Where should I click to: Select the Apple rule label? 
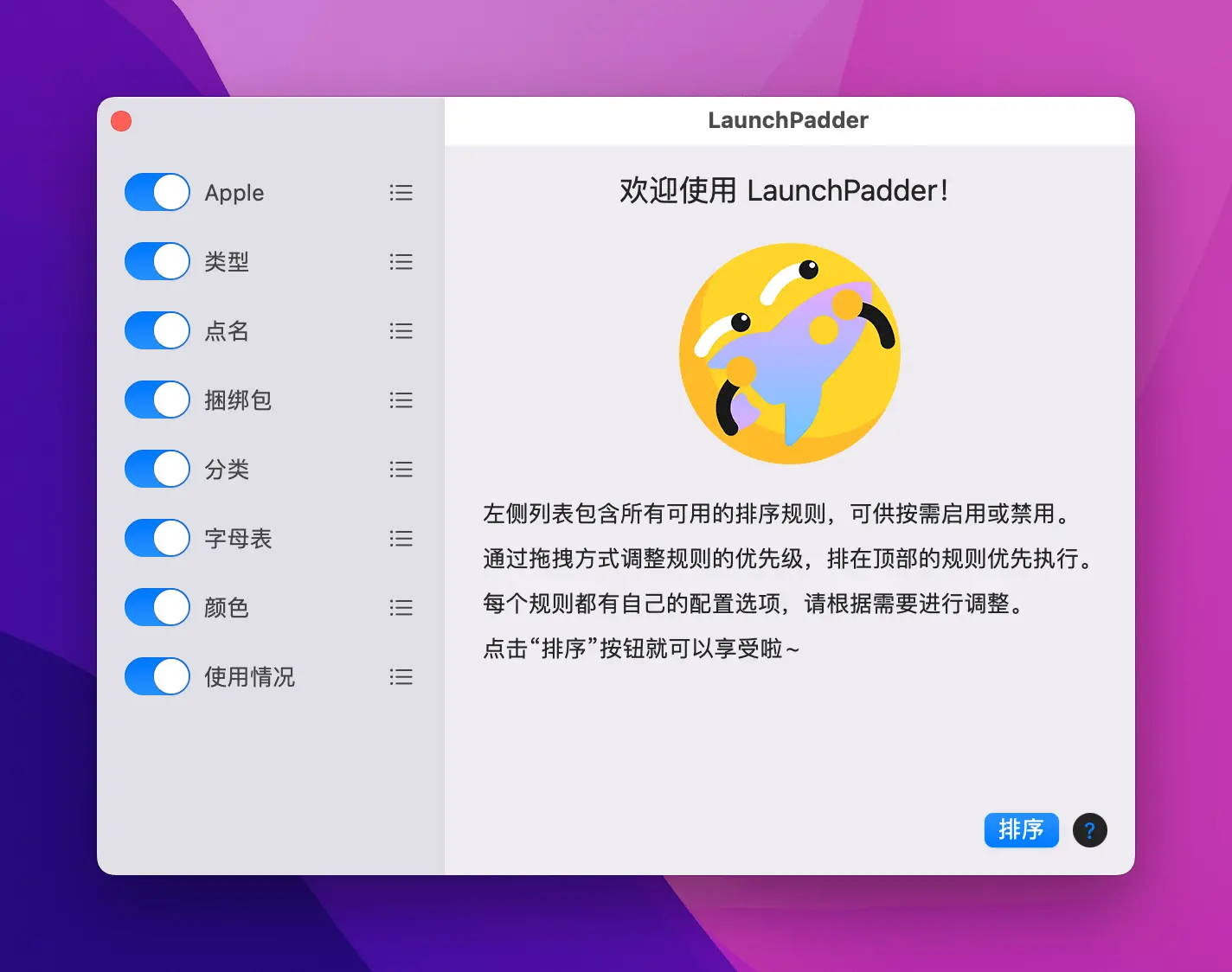click(x=234, y=193)
